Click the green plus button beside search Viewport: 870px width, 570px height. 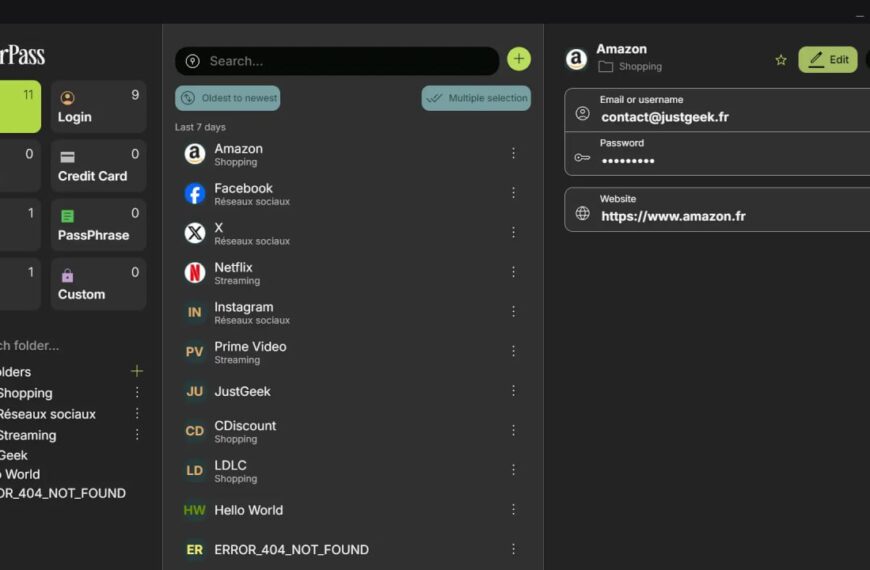tap(519, 59)
